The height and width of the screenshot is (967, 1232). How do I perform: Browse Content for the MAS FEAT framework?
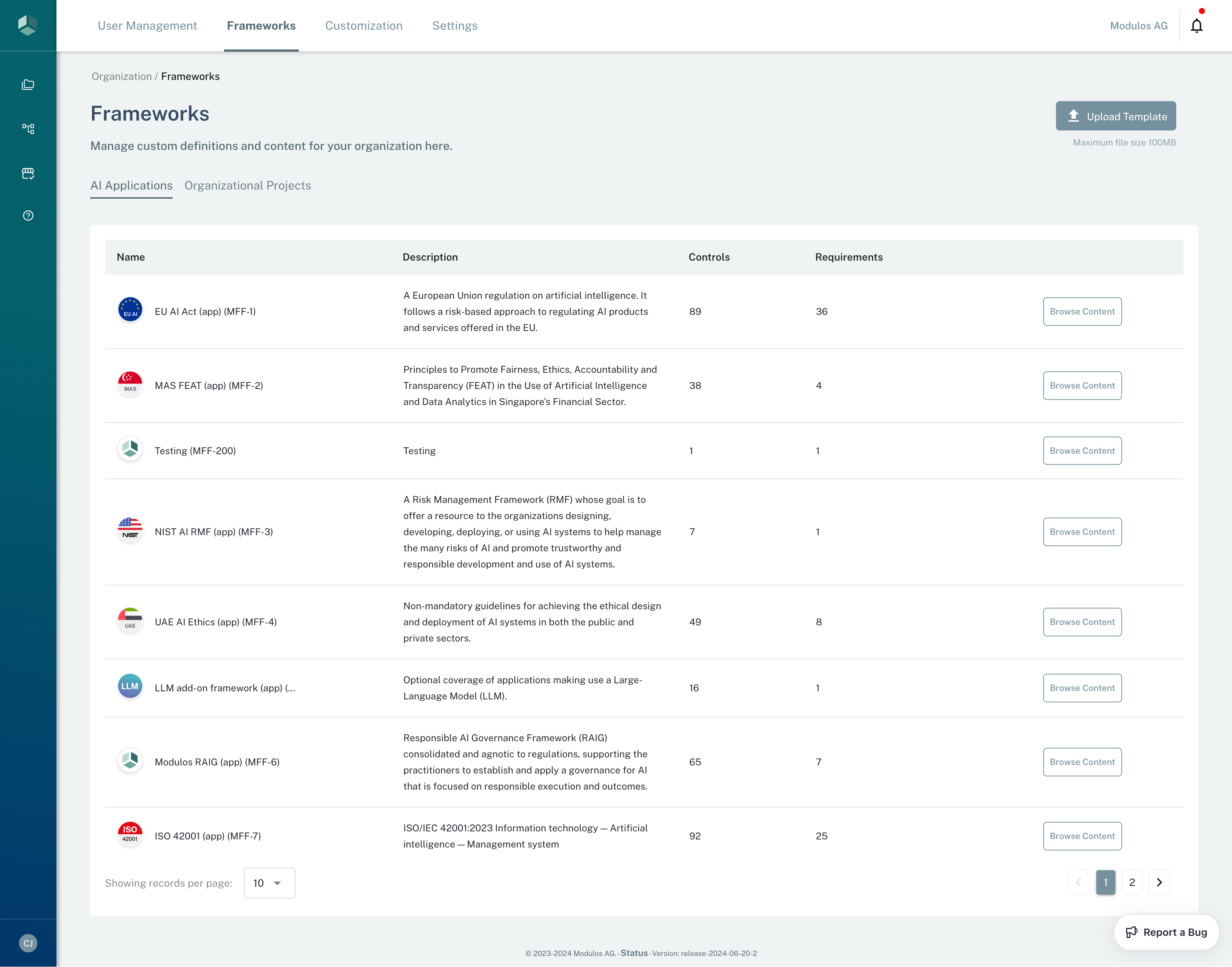pyautogui.click(x=1081, y=386)
